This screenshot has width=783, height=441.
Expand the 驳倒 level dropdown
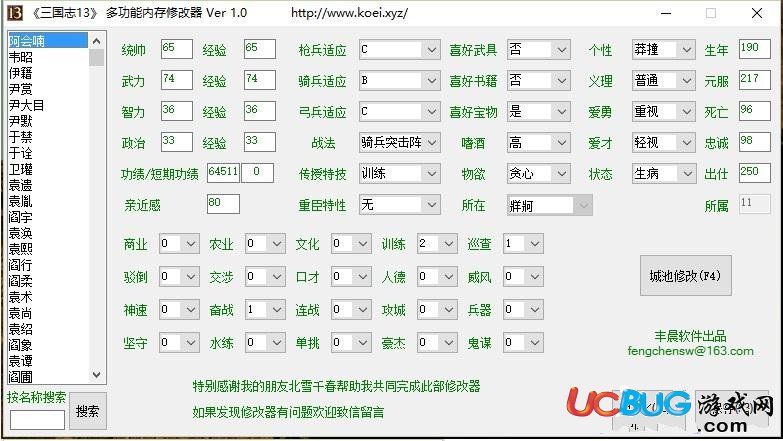point(179,276)
